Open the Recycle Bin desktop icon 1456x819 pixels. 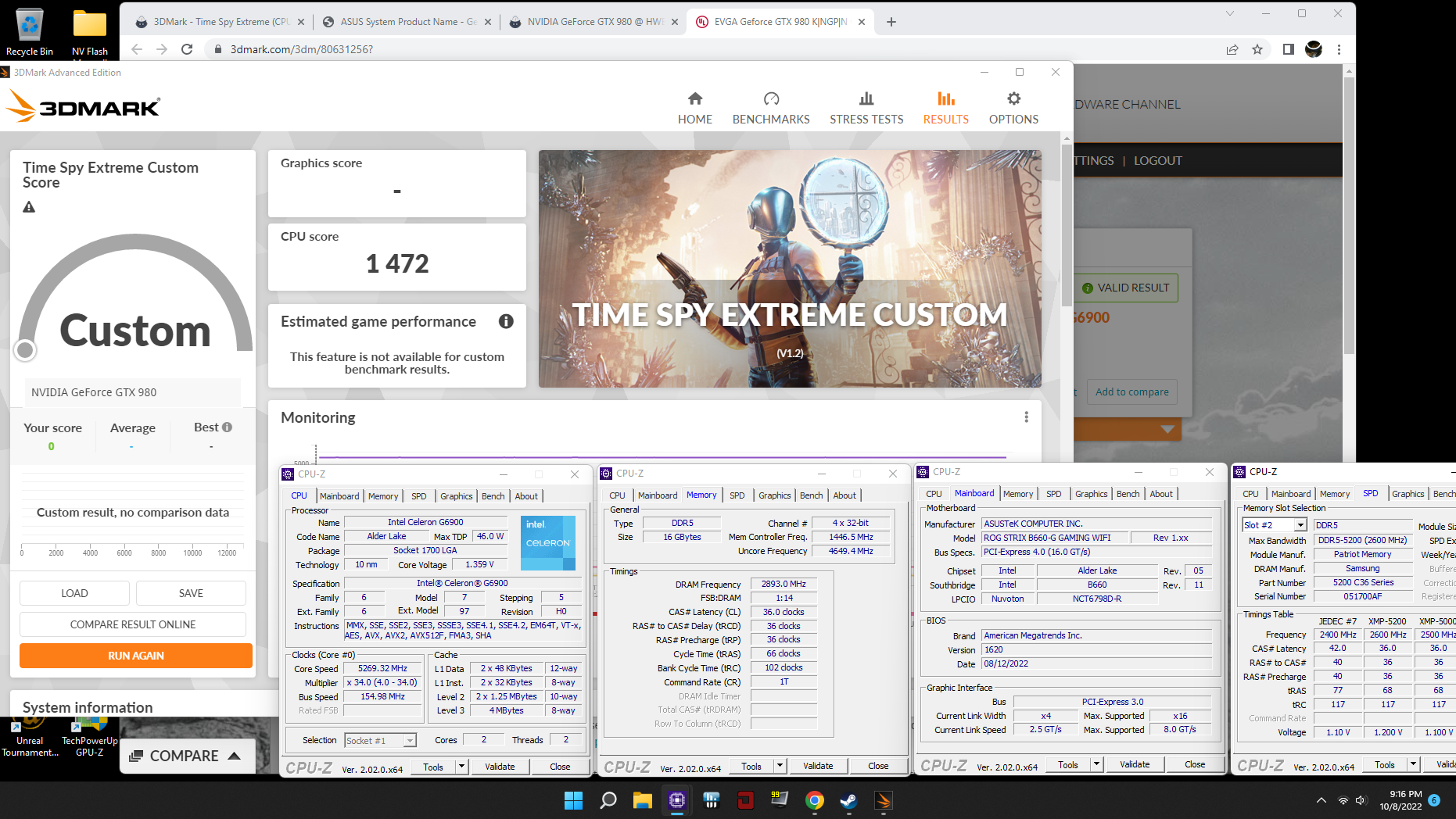30,32
